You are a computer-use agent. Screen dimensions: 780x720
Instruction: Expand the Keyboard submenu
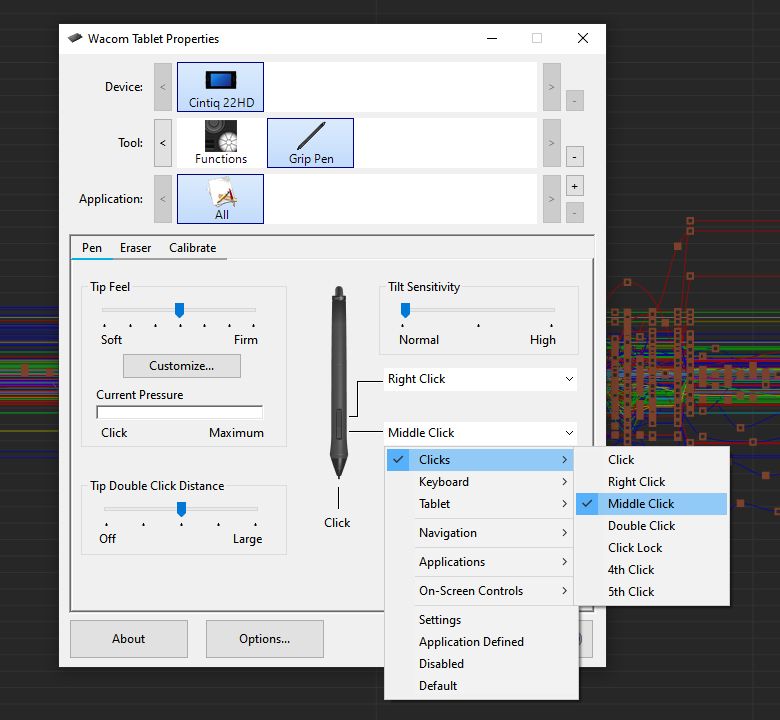tap(480, 482)
